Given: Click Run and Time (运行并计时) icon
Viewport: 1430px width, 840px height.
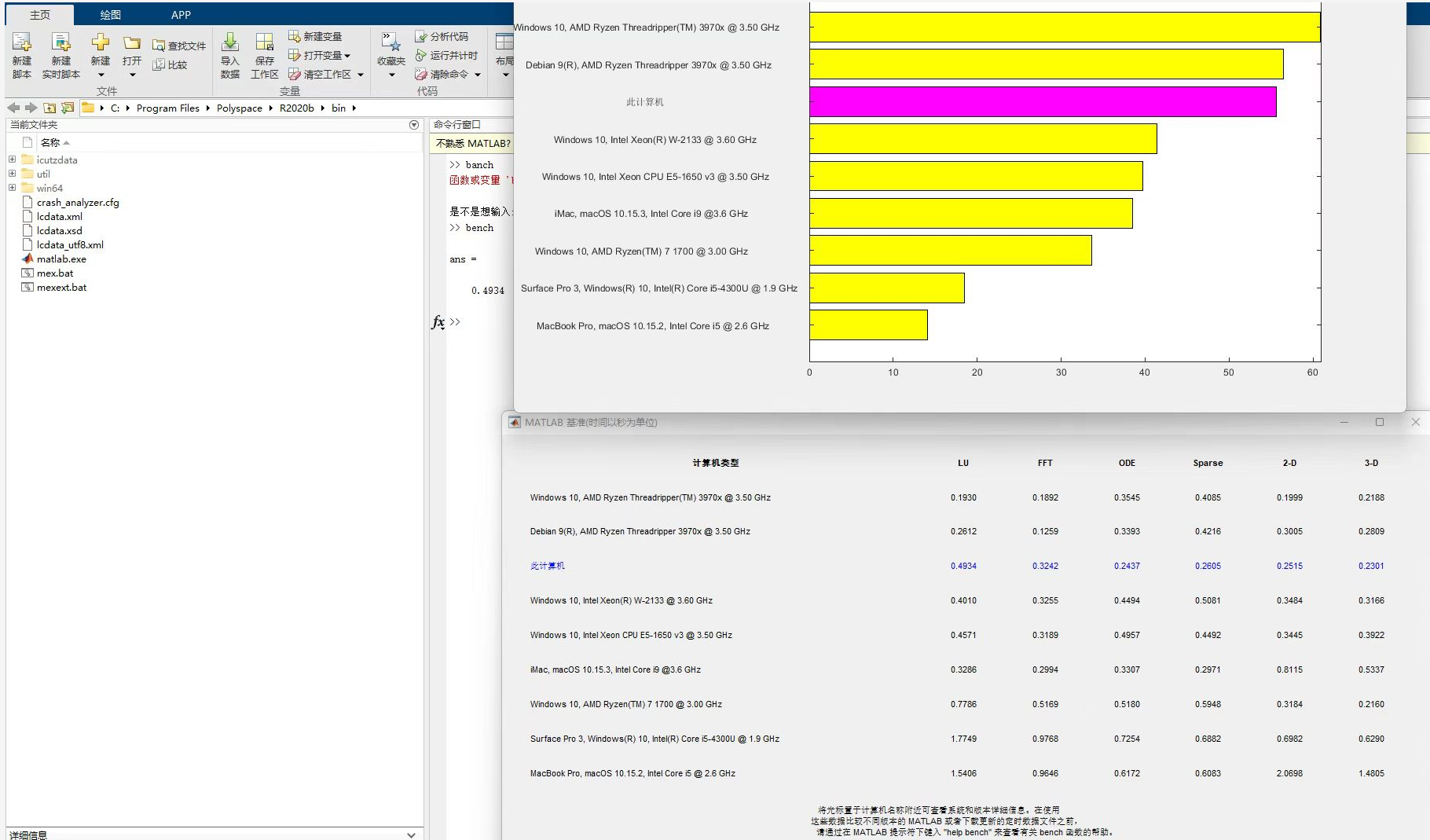Looking at the screenshot, I should click(x=421, y=56).
